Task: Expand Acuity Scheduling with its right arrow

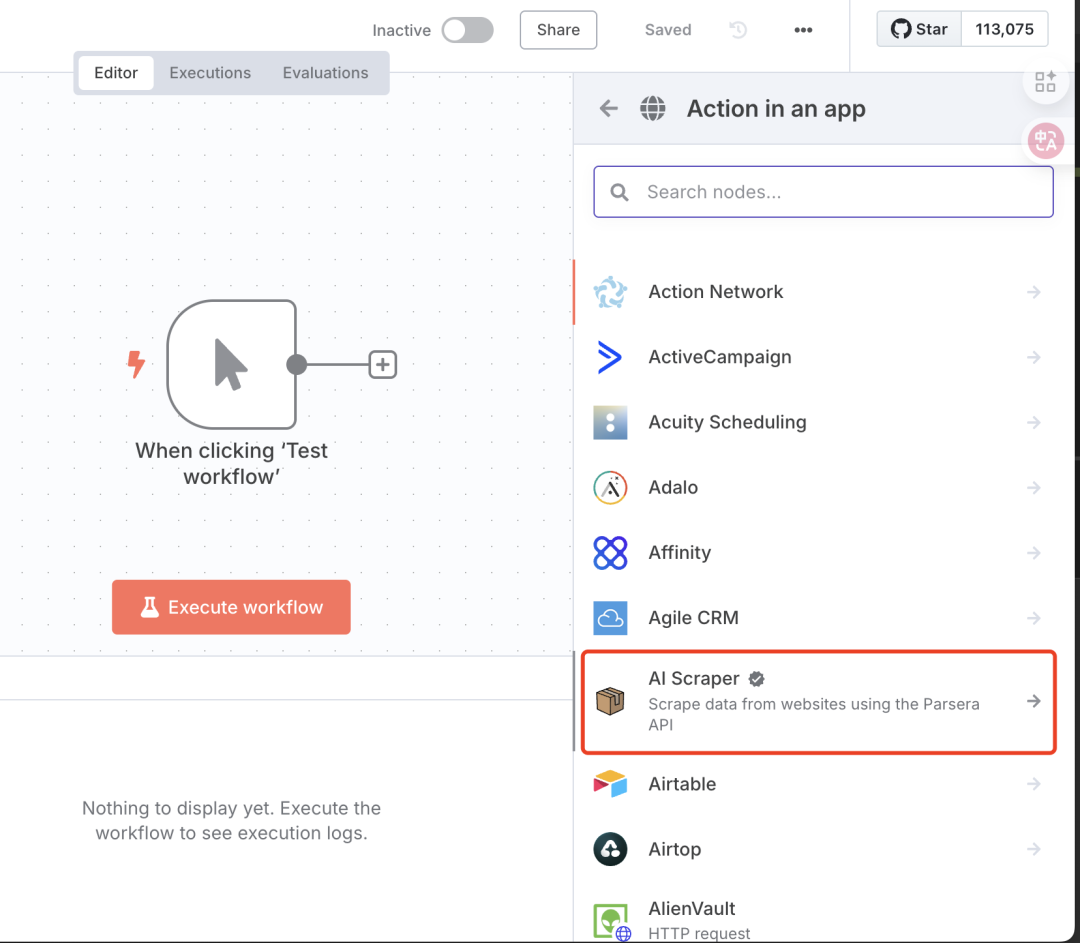Action: [1033, 422]
